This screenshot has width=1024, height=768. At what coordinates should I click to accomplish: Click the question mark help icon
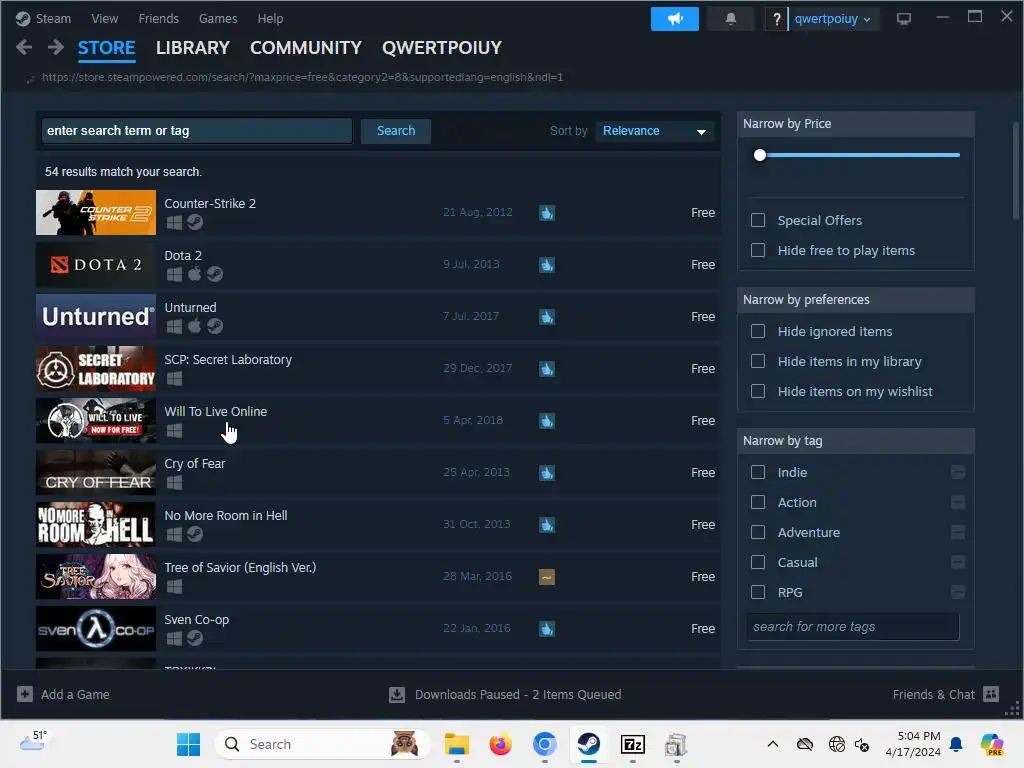776,19
